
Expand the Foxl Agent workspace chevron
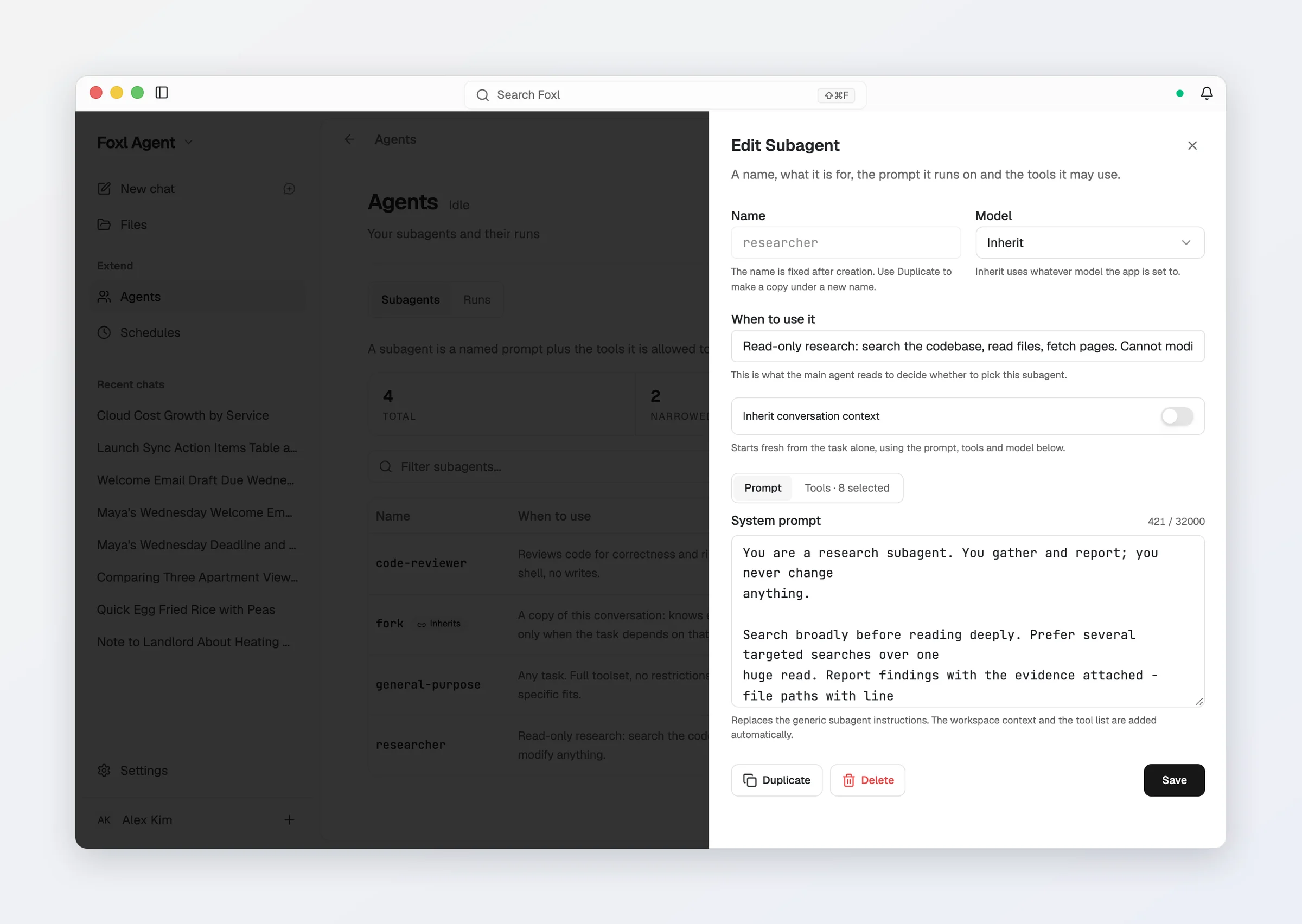pos(189,142)
